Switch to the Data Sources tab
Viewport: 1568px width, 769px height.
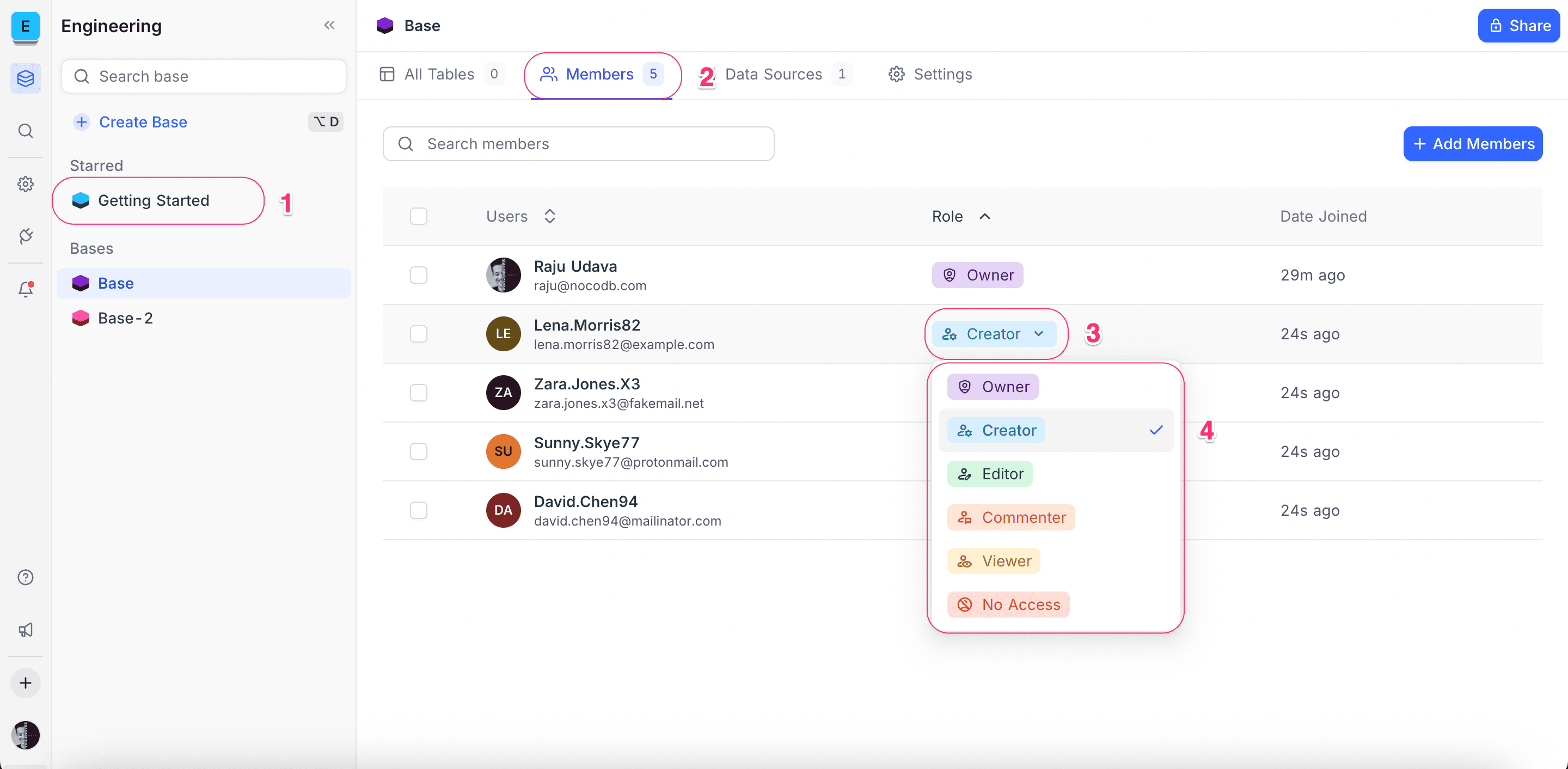773,74
